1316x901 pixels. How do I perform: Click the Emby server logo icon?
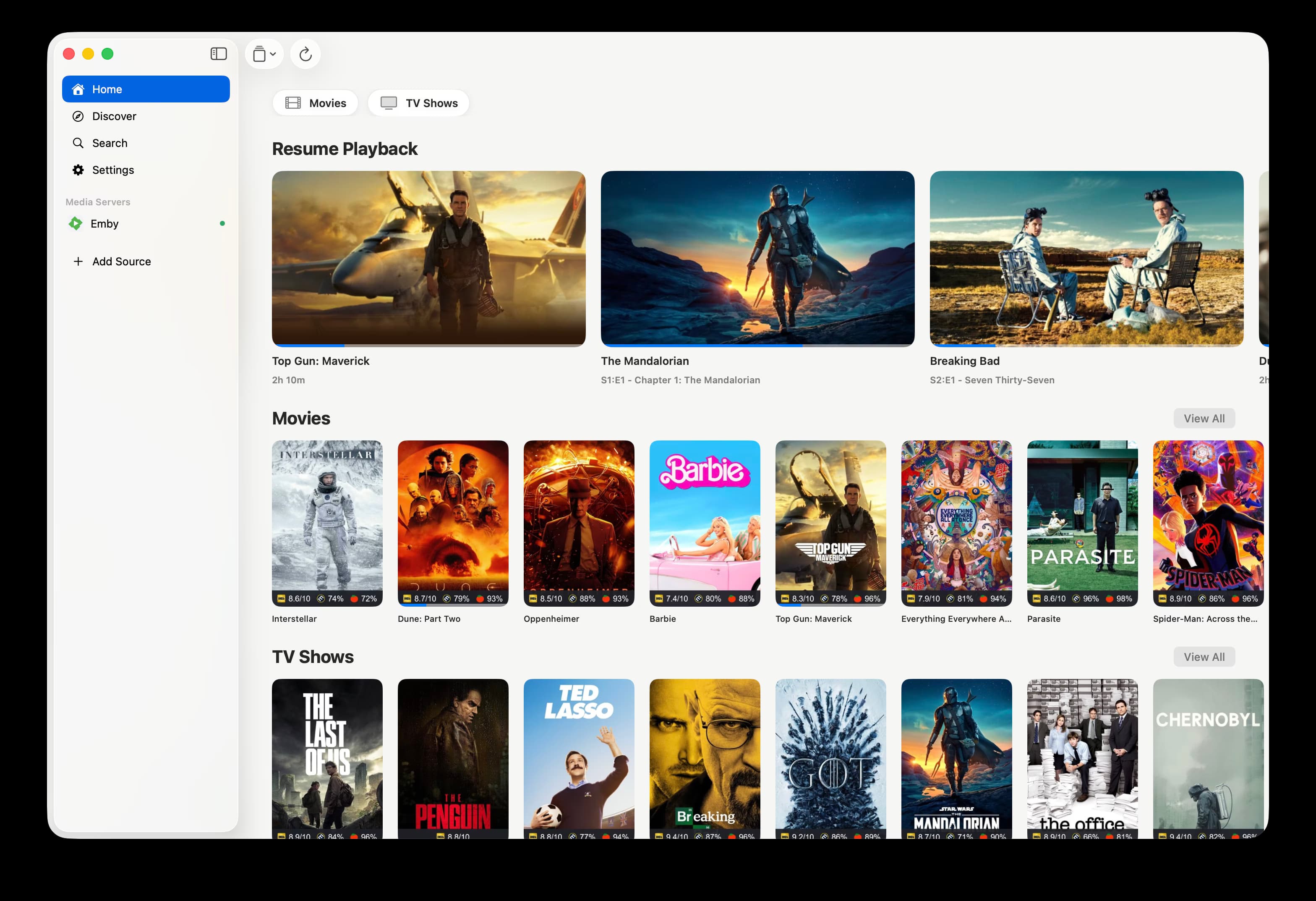pos(75,224)
